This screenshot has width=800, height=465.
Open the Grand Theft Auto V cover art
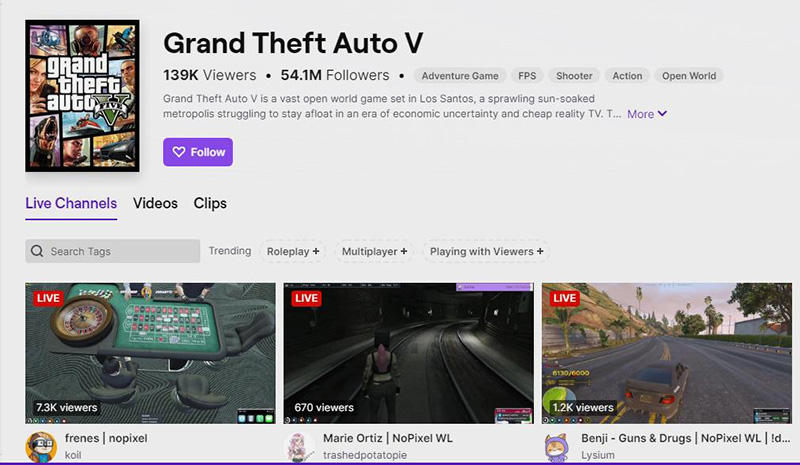pos(82,95)
